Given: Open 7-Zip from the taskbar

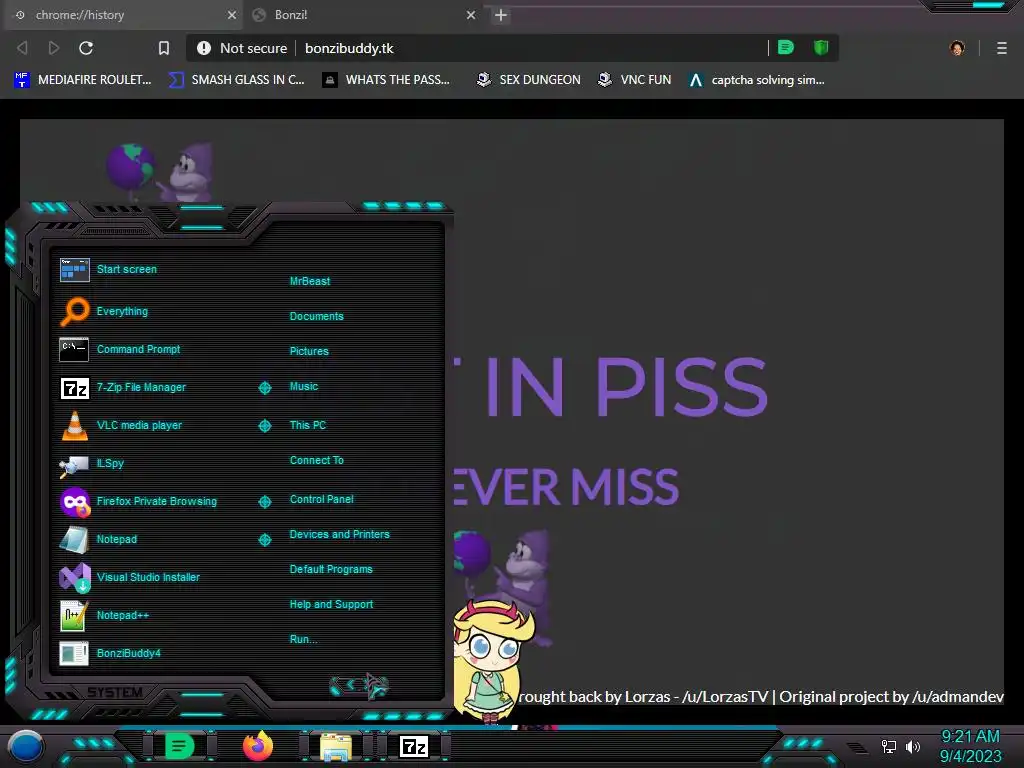Looking at the screenshot, I should coord(413,746).
